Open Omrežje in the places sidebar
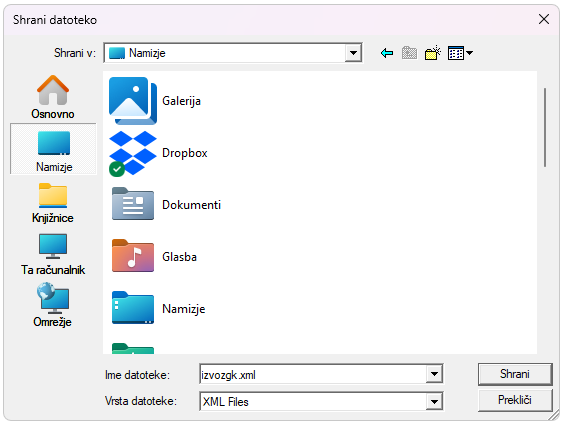This screenshot has height=428, width=565. [53, 306]
